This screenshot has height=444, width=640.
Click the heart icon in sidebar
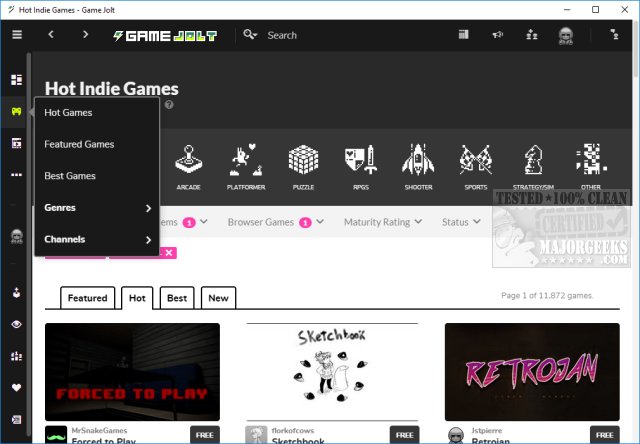pos(16,387)
